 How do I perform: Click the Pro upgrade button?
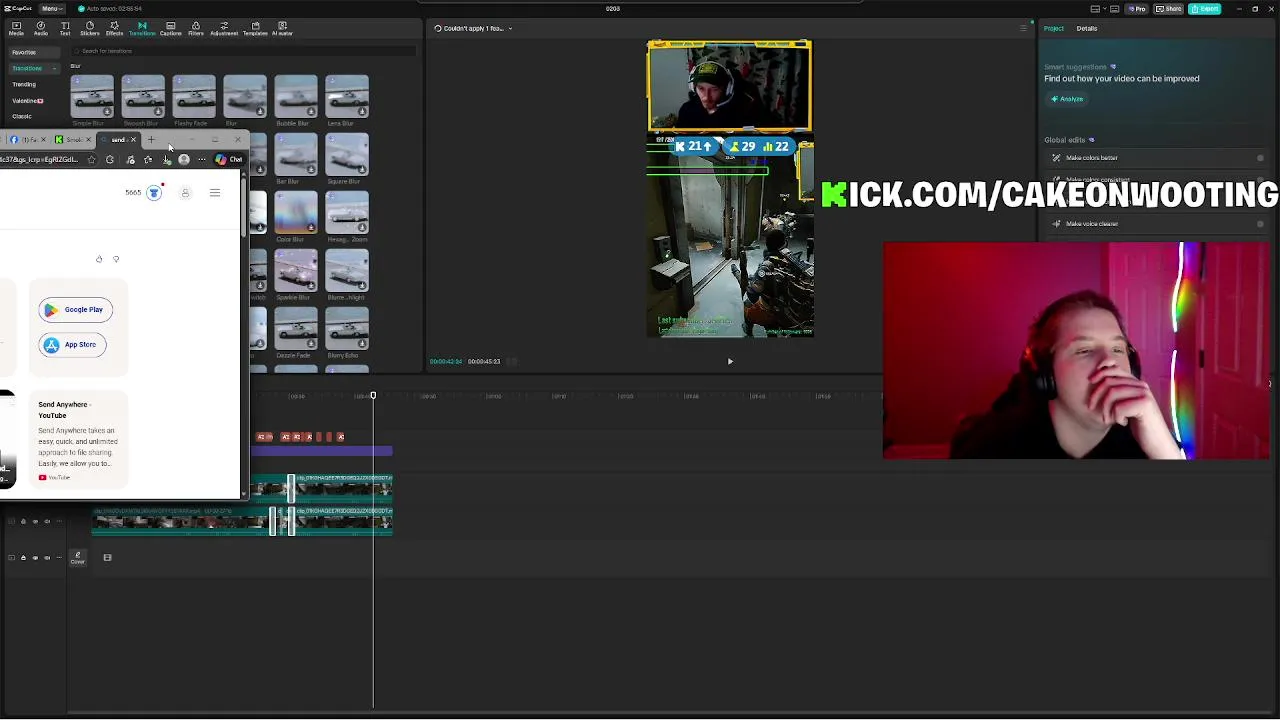[1137, 9]
